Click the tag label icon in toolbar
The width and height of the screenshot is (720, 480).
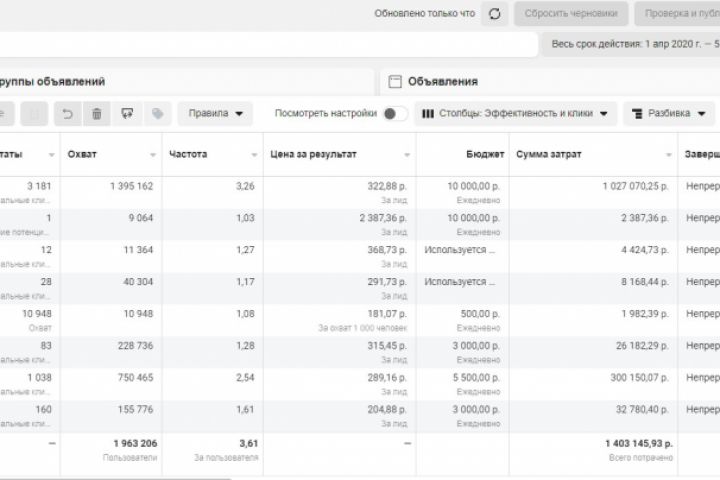[157, 114]
